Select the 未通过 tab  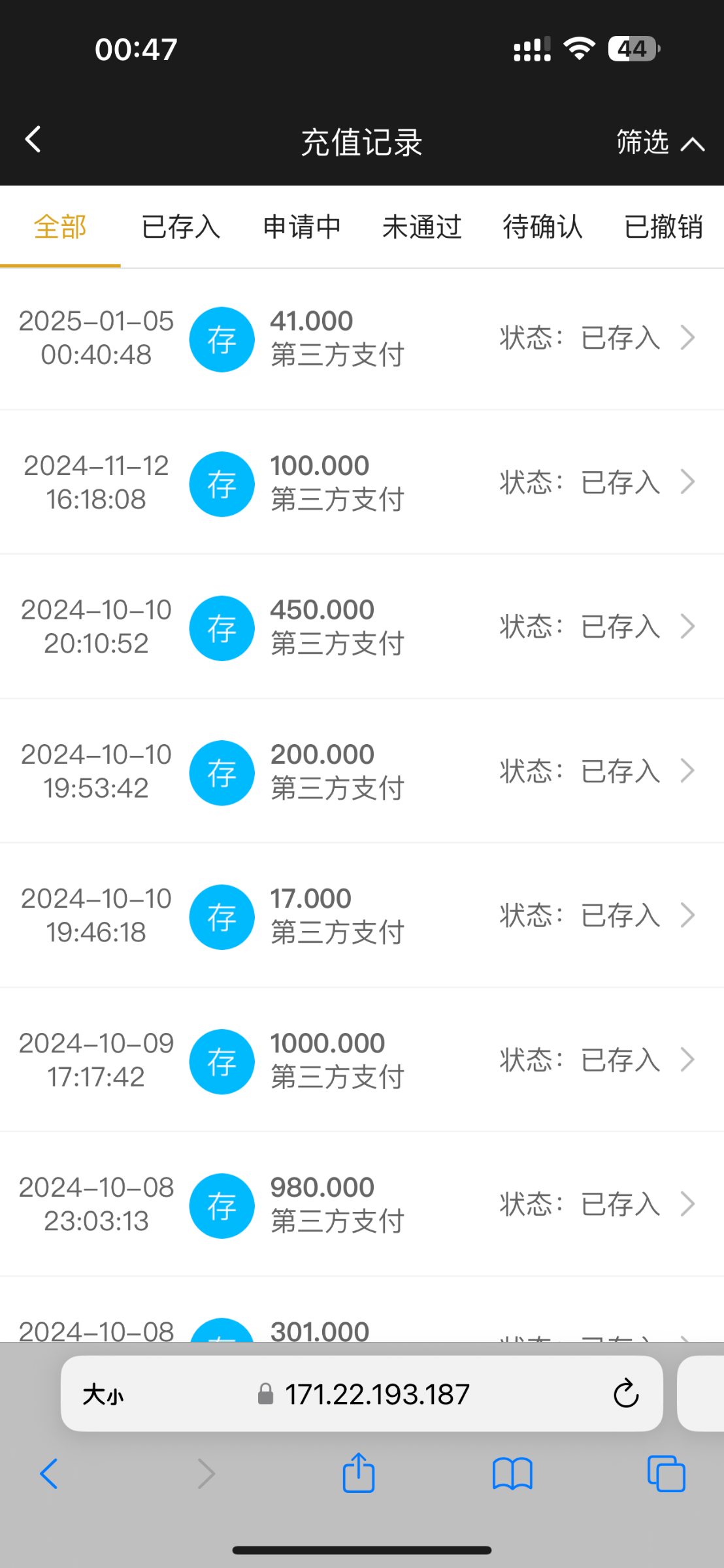(x=422, y=227)
